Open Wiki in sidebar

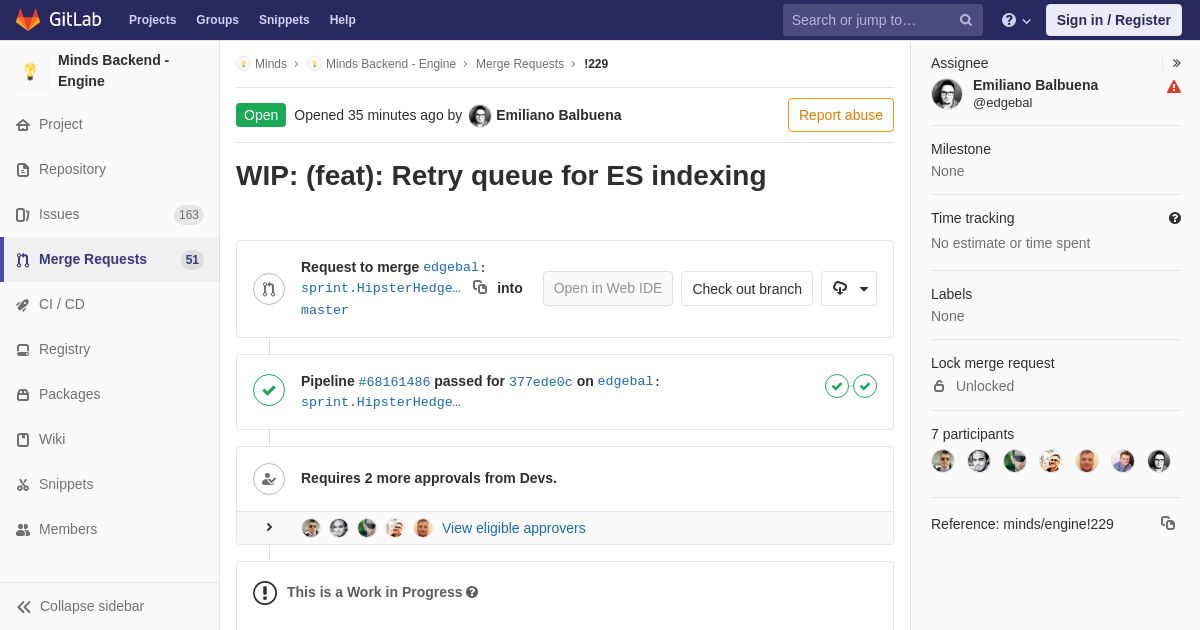pos(110,439)
